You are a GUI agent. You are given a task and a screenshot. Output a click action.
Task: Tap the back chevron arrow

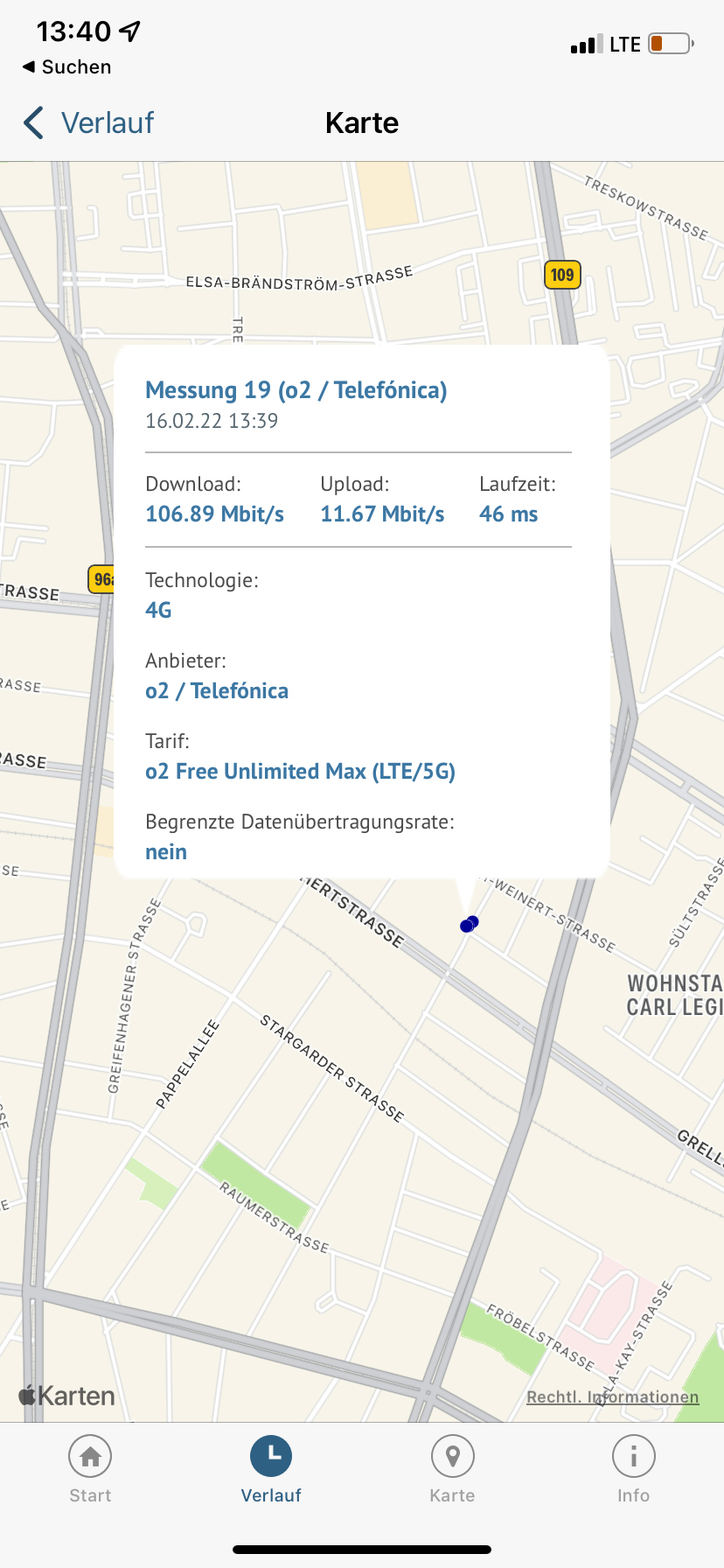click(33, 123)
